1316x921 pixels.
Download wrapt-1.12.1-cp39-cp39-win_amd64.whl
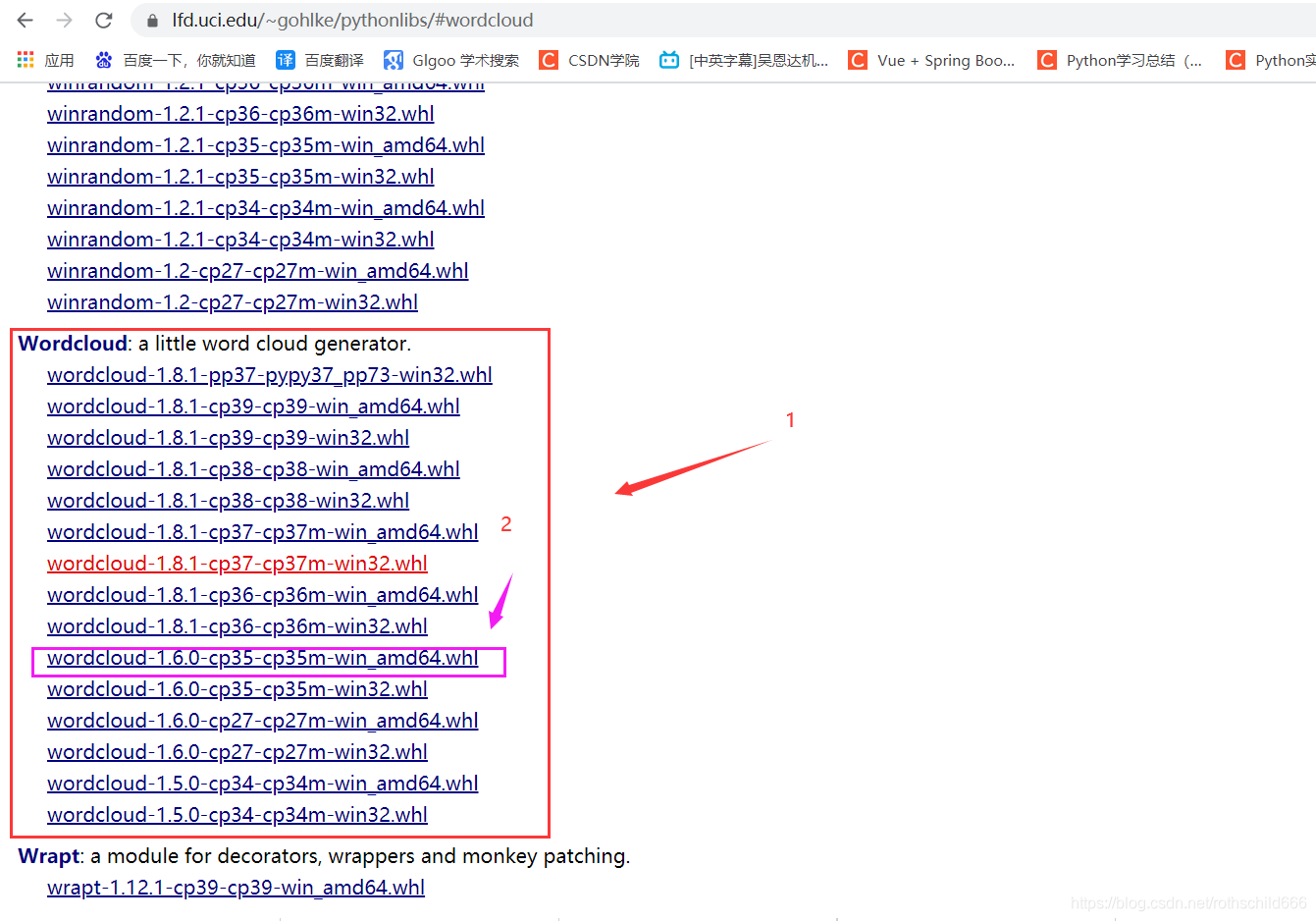click(236, 888)
